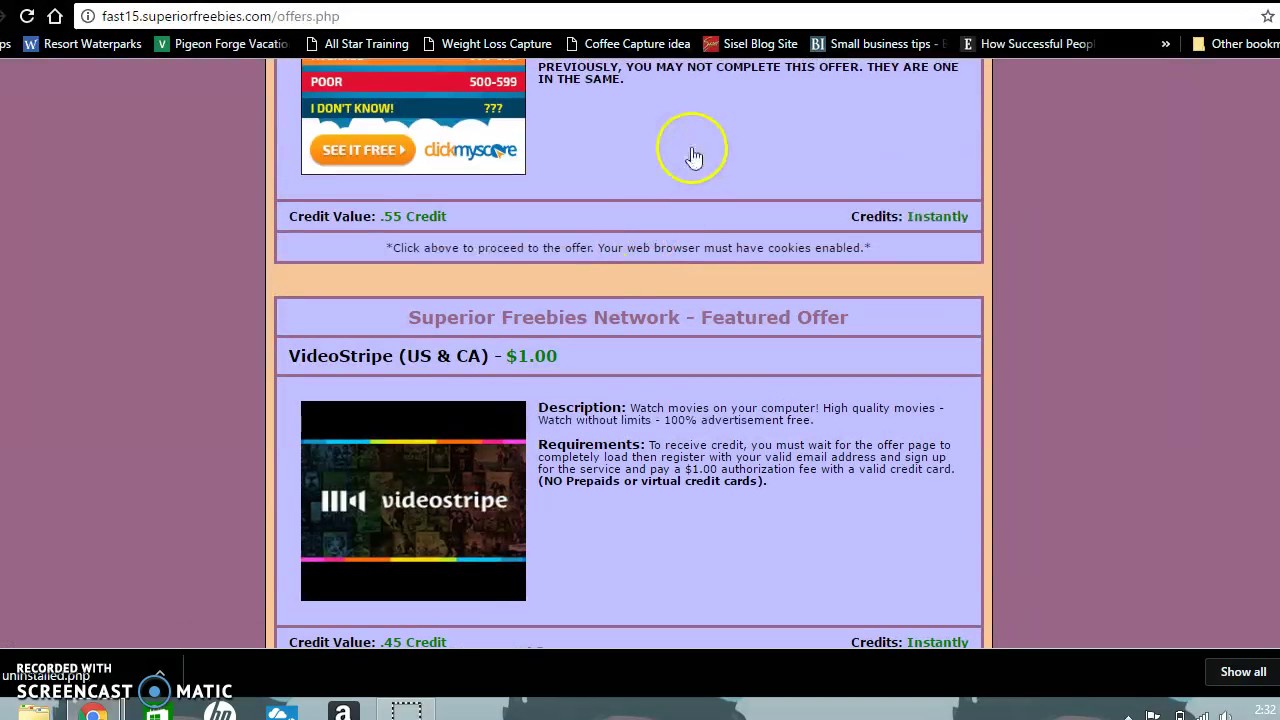This screenshot has height=720, width=1280.
Task: Open the Pigeon Forge Vacation bookmark
Action: tap(221, 44)
